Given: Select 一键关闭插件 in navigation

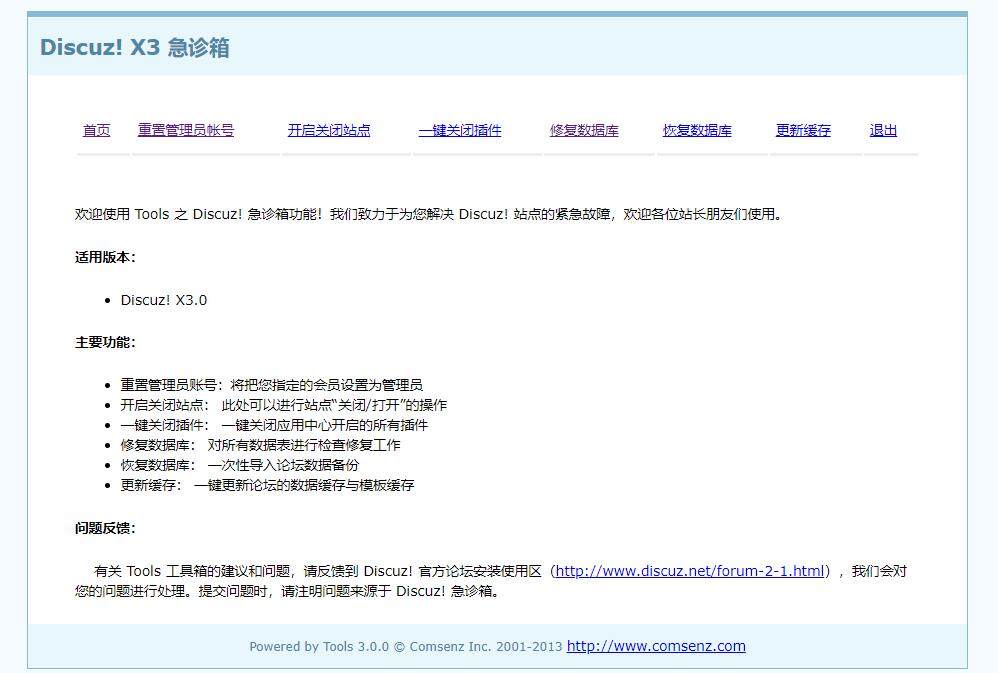Looking at the screenshot, I should 460,131.
